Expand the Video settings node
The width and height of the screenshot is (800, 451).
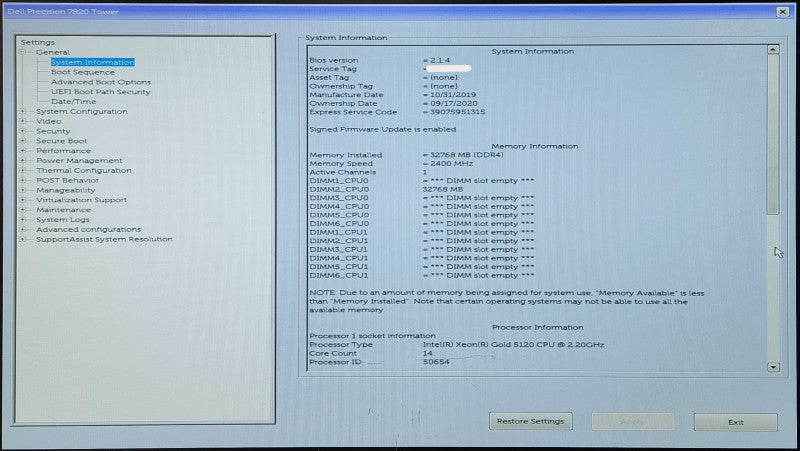[x=22, y=121]
